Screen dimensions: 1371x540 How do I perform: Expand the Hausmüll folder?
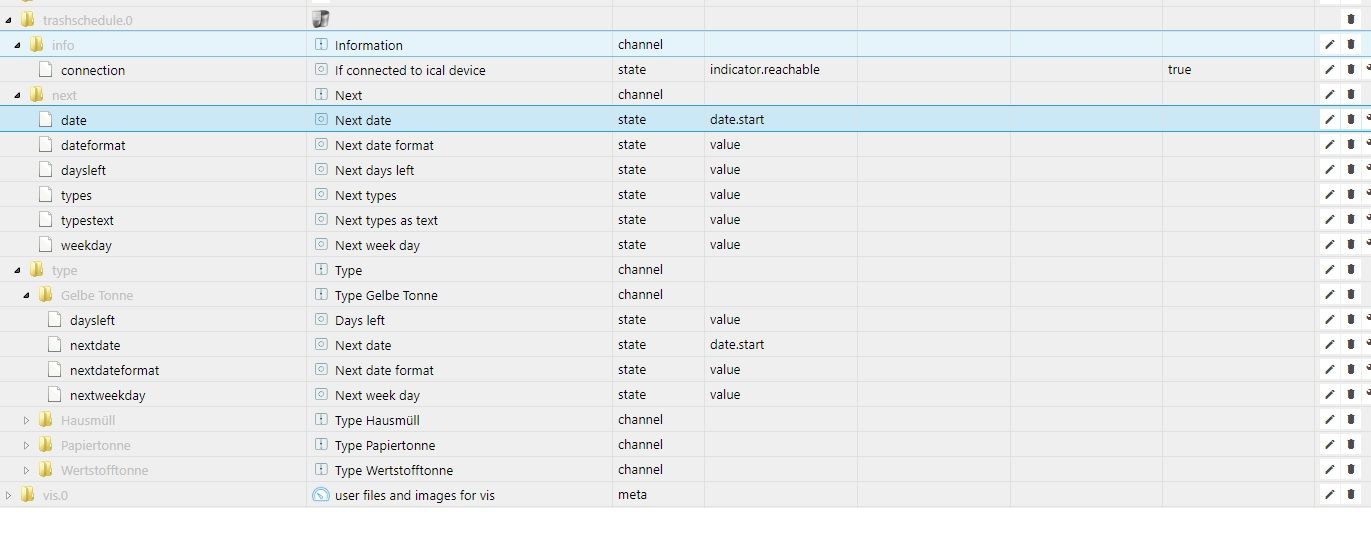coord(27,420)
